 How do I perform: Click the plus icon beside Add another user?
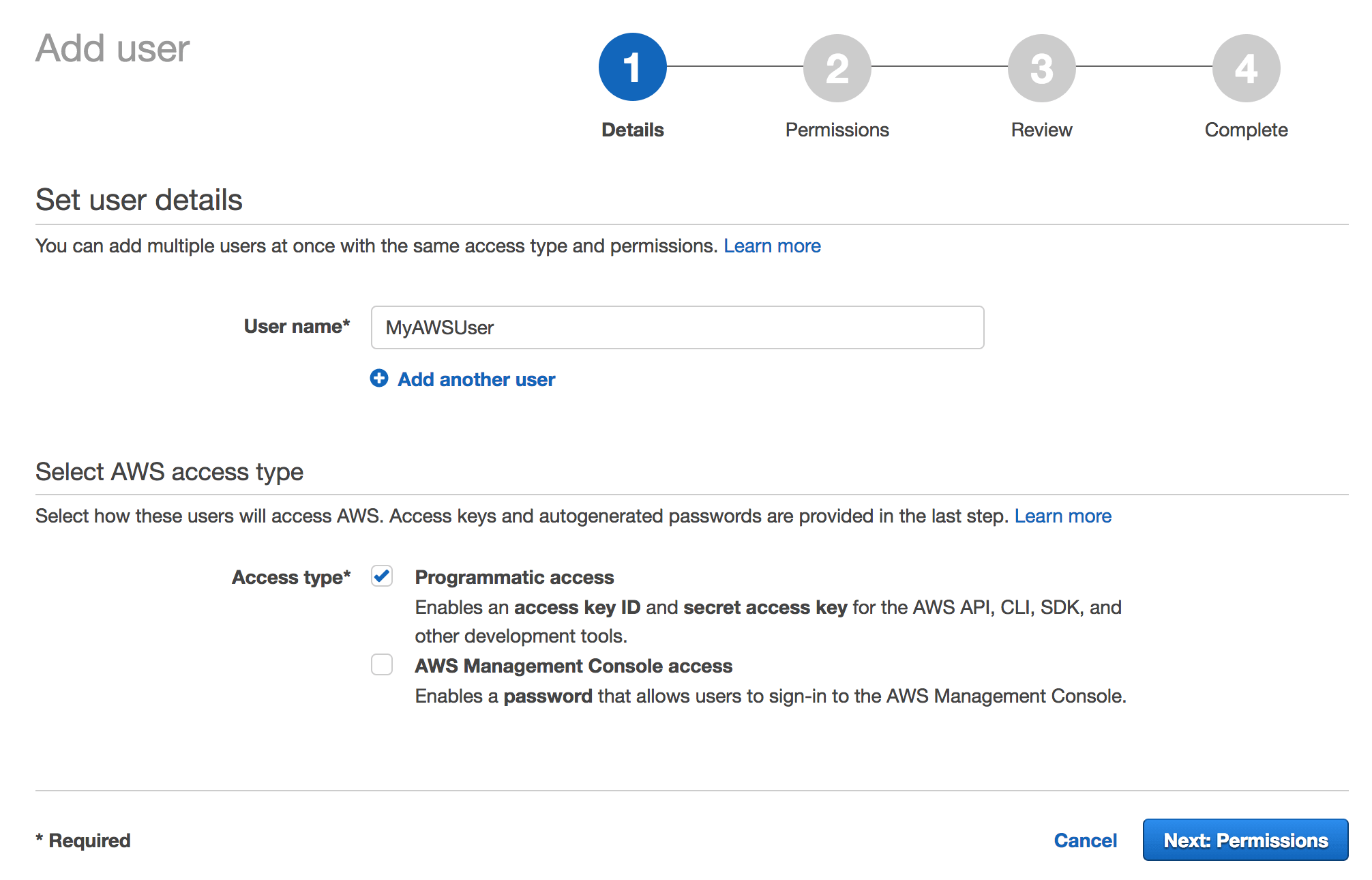[380, 379]
